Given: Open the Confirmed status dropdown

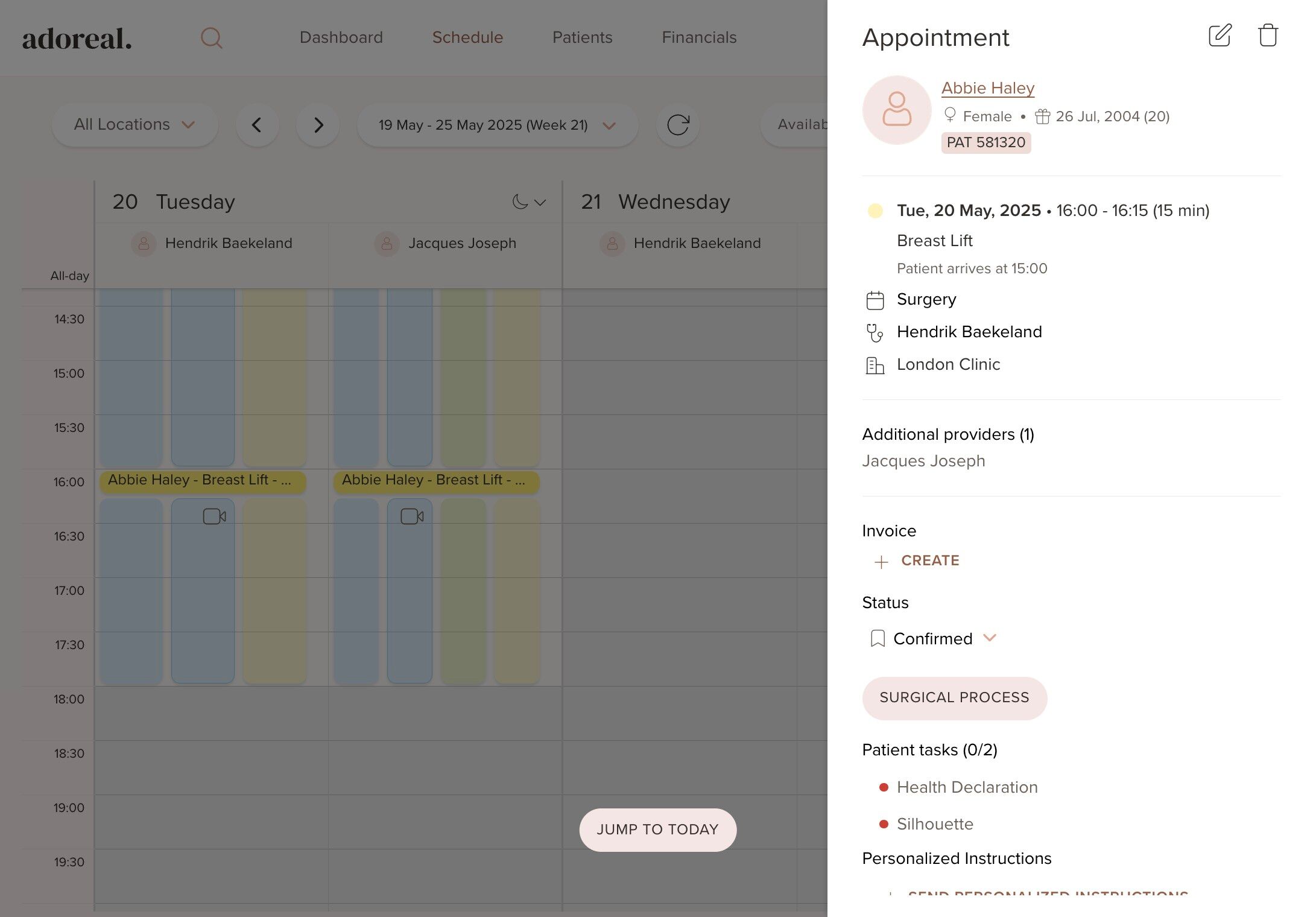Looking at the screenshot, I should (932, 638).
